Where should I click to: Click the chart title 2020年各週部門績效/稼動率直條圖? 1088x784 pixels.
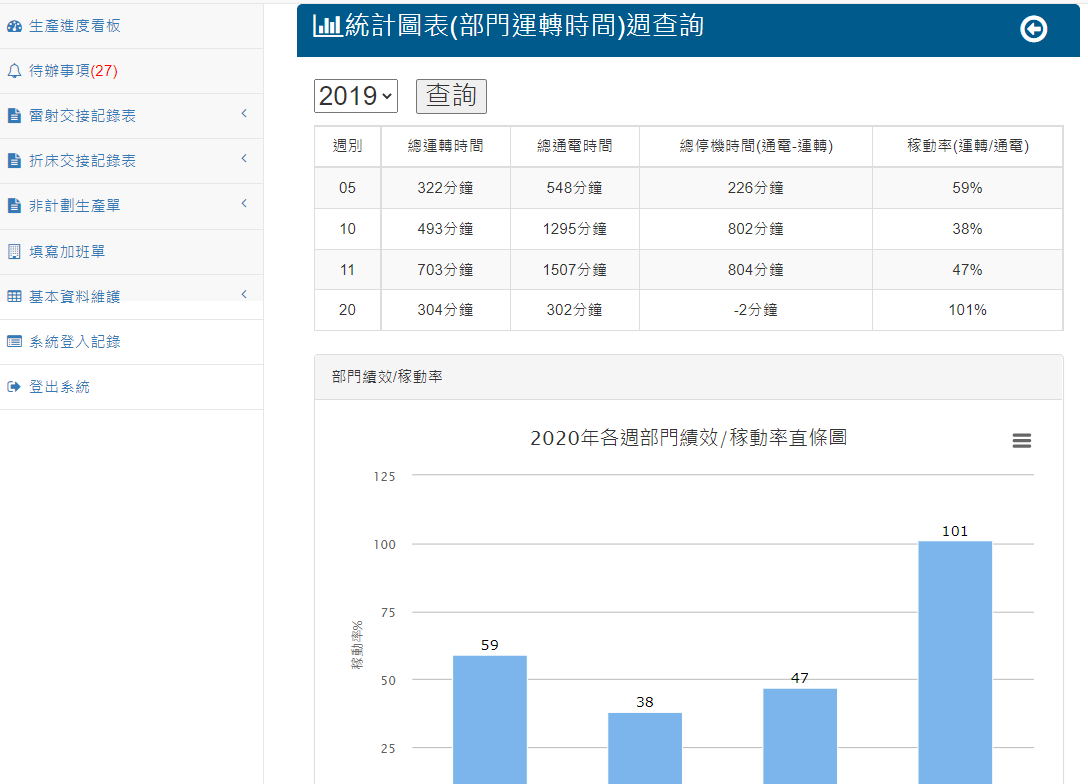(x=688, y=438)
